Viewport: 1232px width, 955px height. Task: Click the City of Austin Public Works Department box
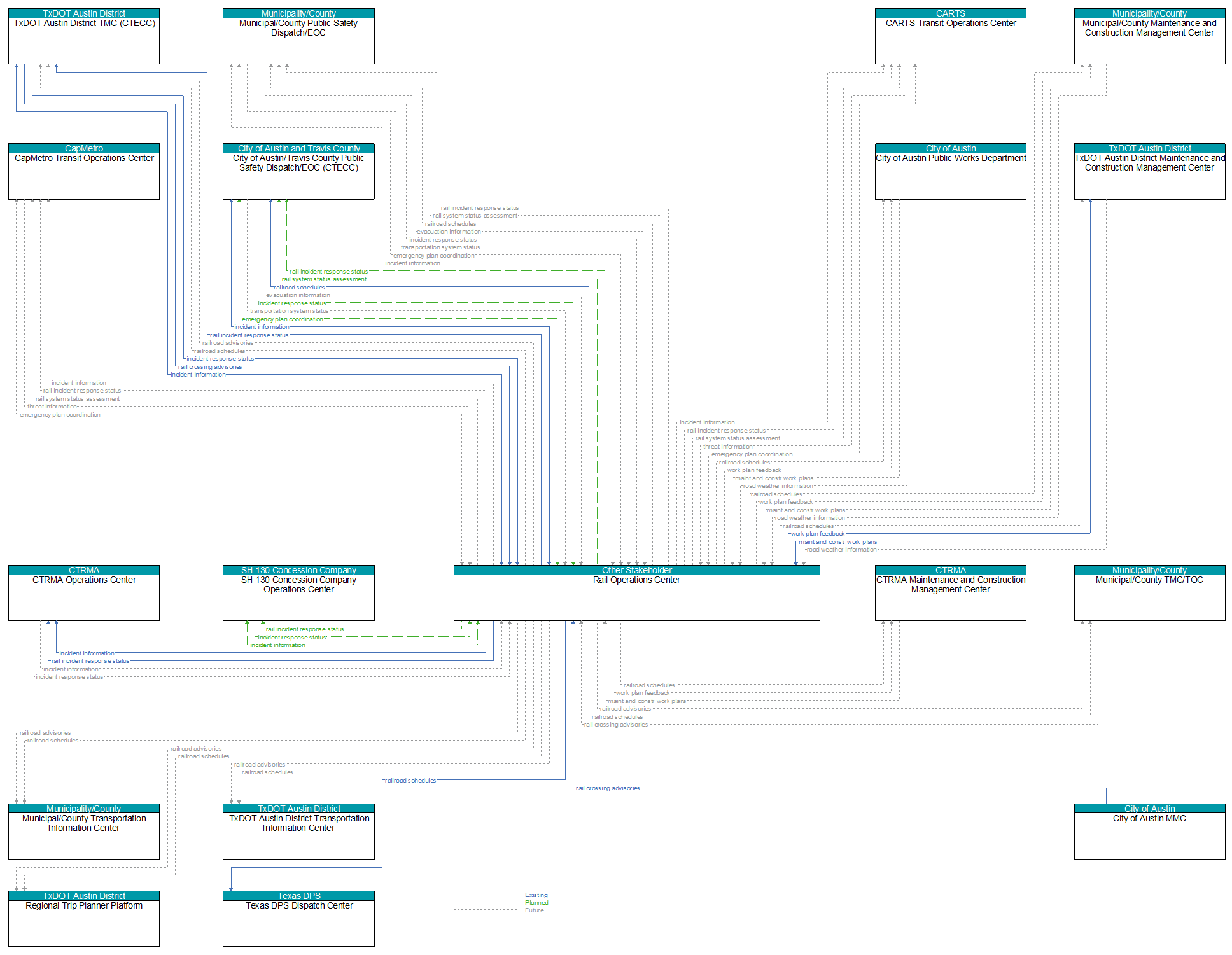point(950,171)
